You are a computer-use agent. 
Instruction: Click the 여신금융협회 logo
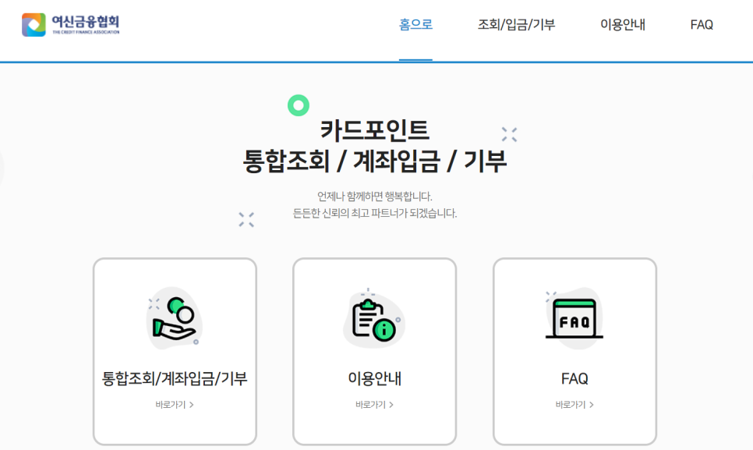[71, 24]
